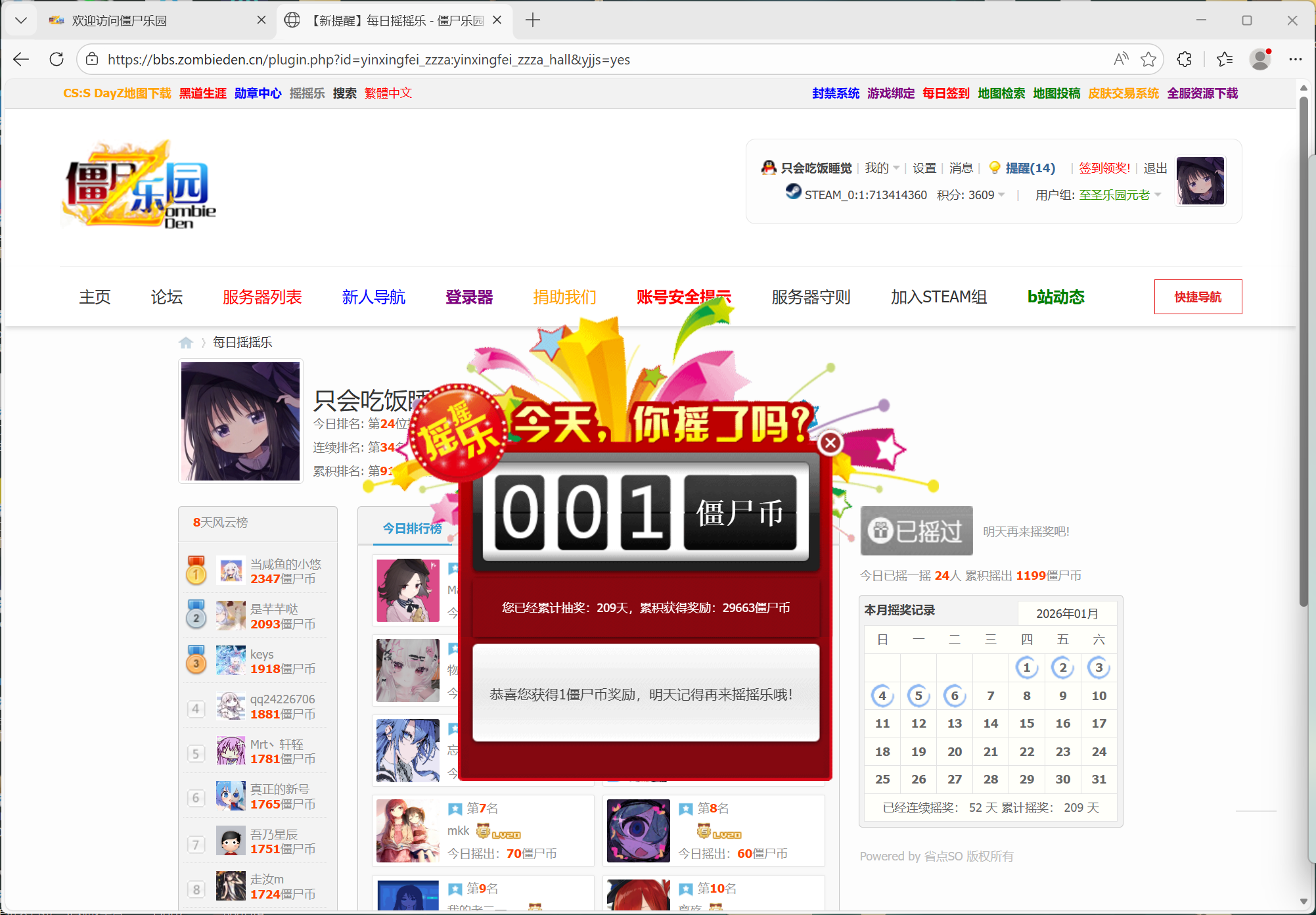Open the tab list chevron
Screen dimensions: 1316x915
(x=20, y=20)
